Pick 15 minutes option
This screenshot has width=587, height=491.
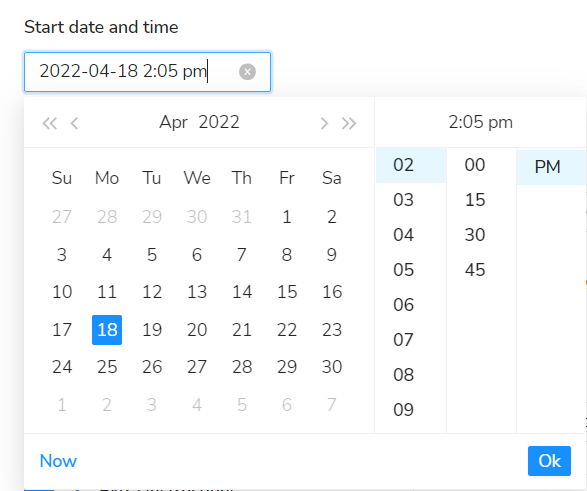(475, 200)
